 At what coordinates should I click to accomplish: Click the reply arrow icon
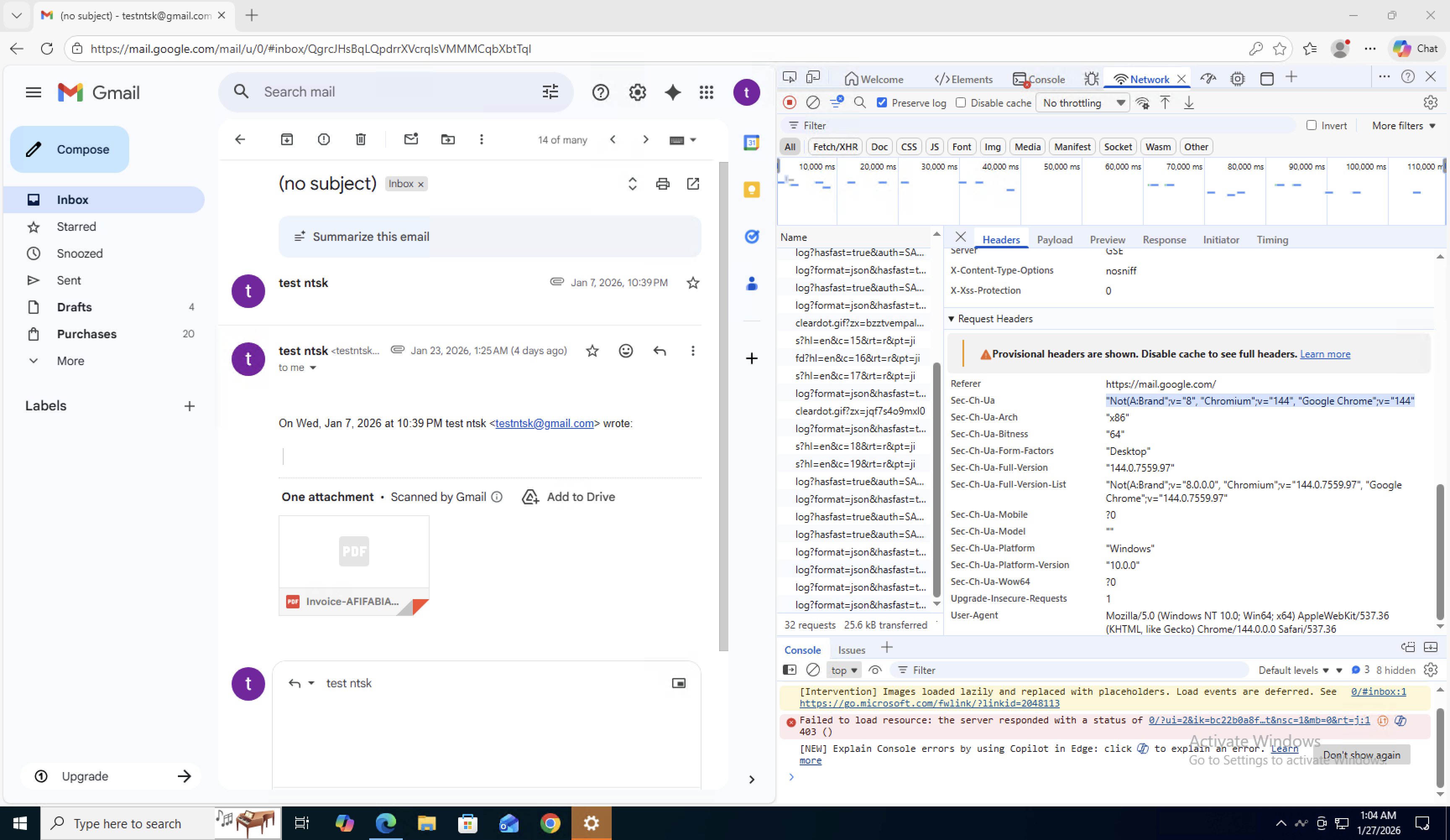[660, 351]
